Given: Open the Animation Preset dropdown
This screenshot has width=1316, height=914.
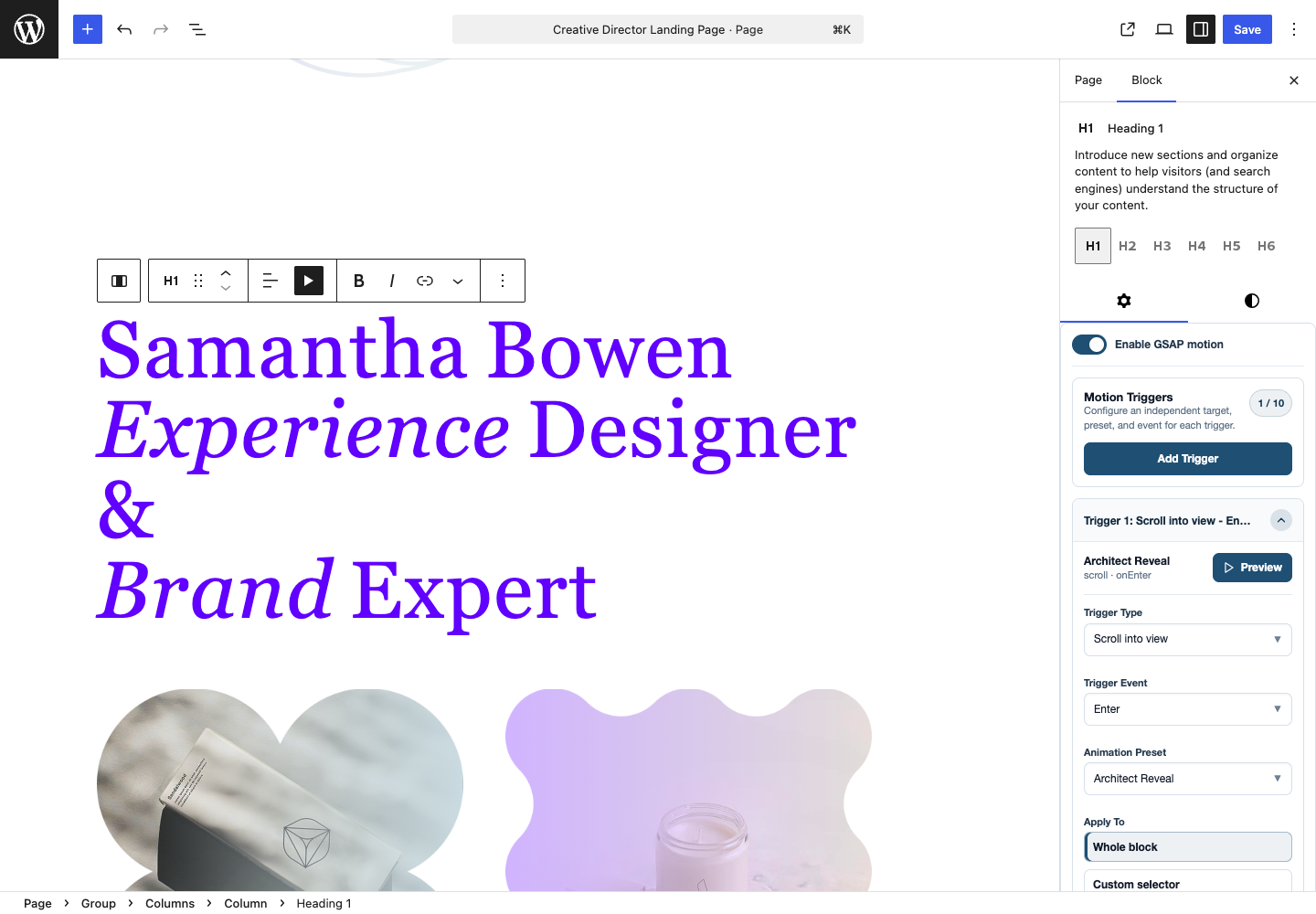Looking at the screenshot, I should 1188,779.
